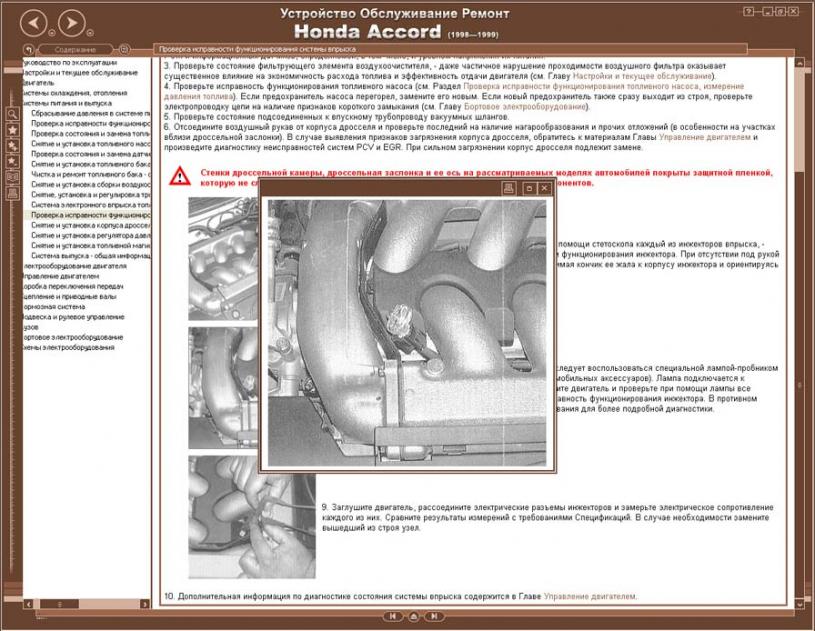Open the search magnifier tool in the sidebar
Image resolution: width=815 pixels, height=631 pixels.
click(12, 114)
